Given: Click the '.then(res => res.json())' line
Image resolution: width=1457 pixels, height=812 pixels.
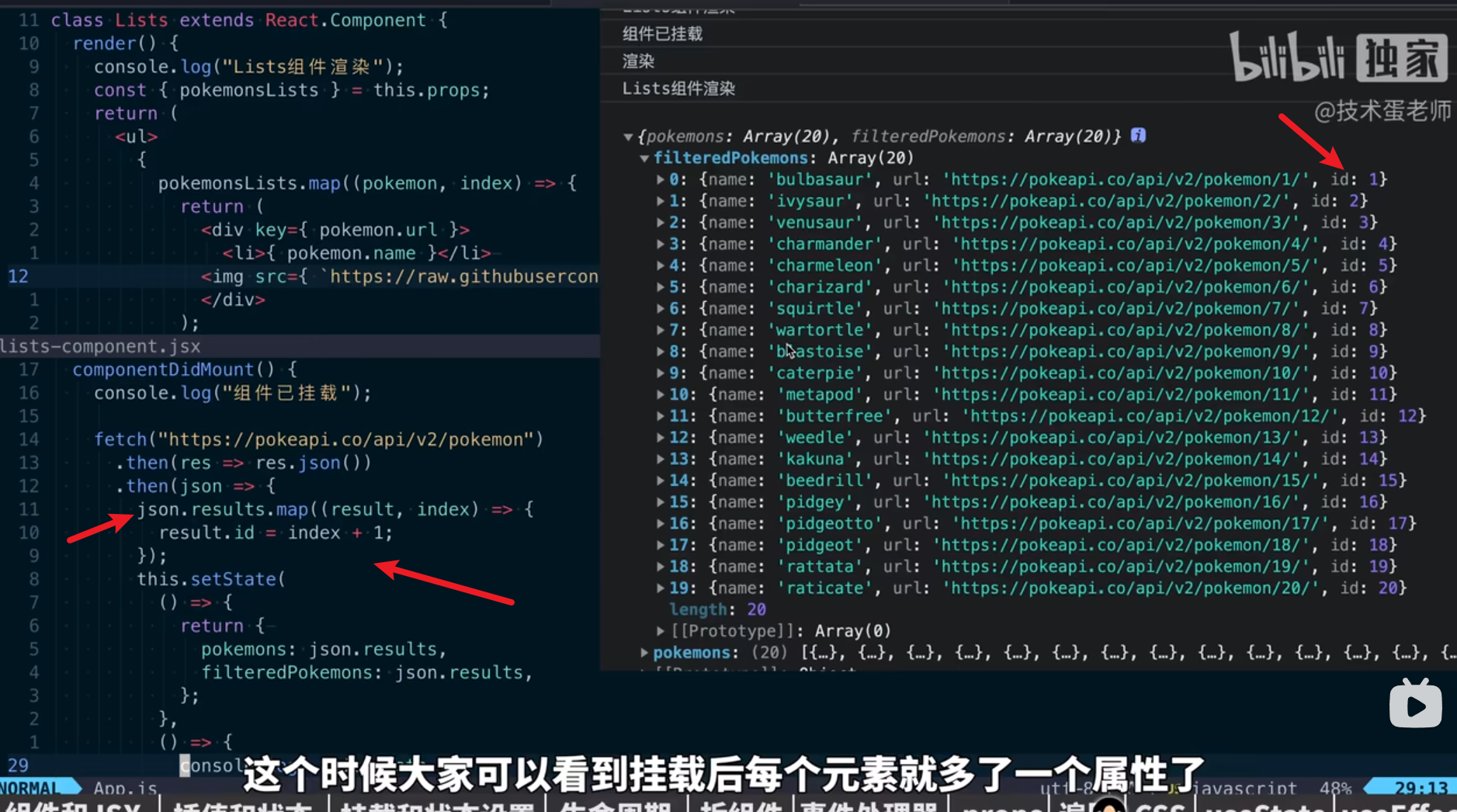Looking at the screenshot, I should [244, 463].
